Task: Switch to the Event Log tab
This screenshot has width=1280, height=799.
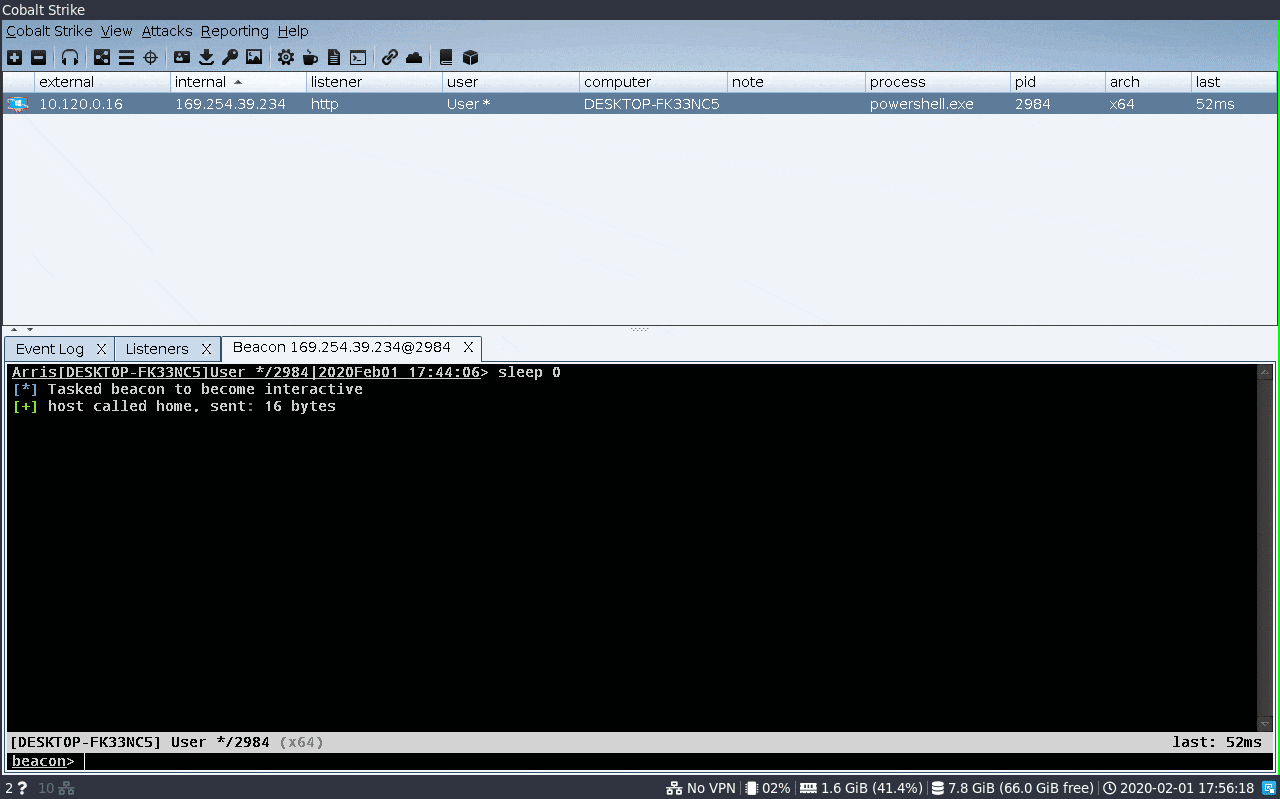Action: point(49,348)
